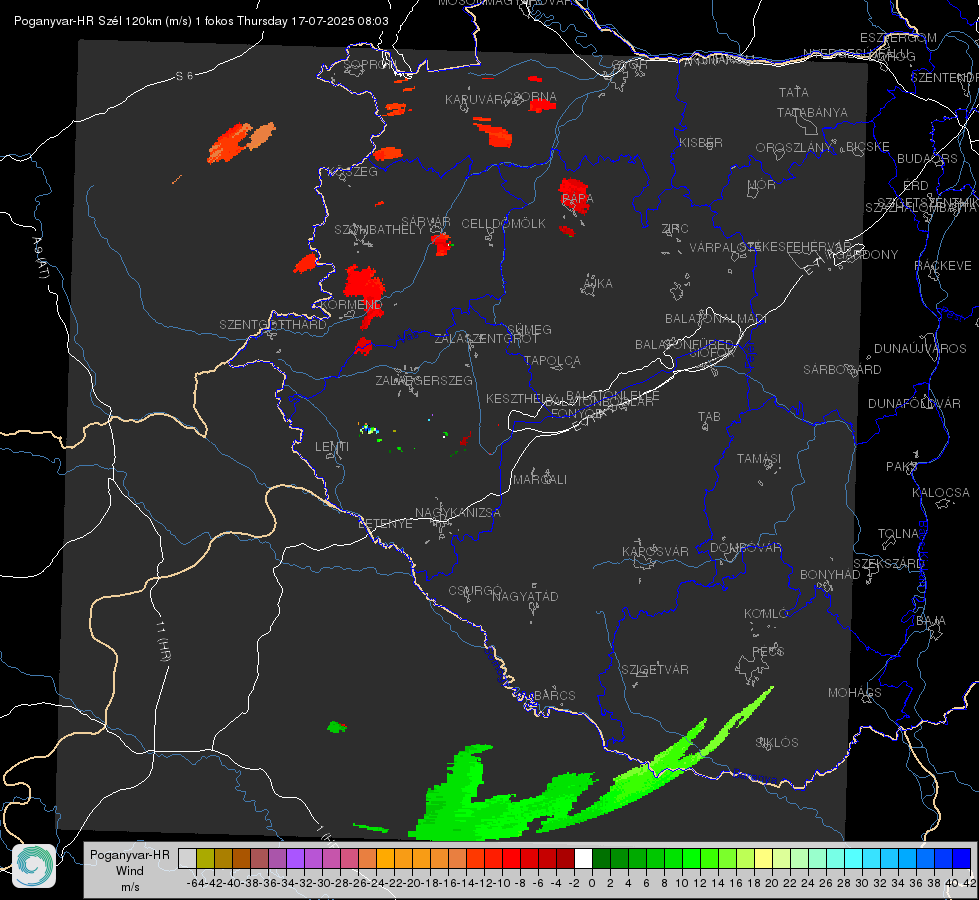The image size is (979, 900).
Task: Select the SZIGETVAR town label
Action: pos(655,670)
